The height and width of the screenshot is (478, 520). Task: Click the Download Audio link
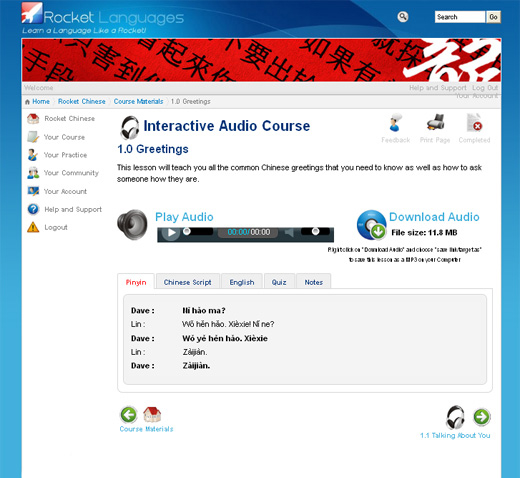pos(434,217)
